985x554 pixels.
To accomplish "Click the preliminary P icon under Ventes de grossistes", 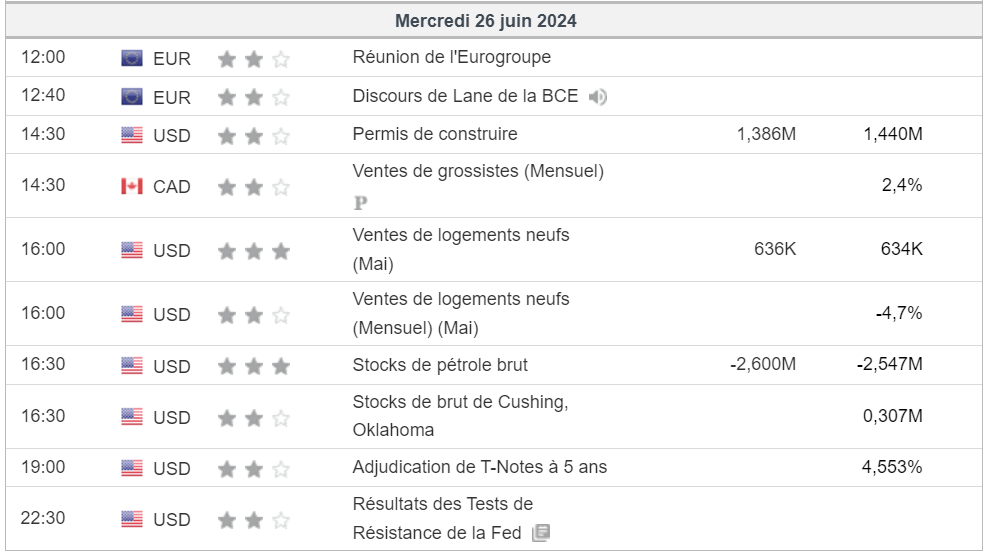I will pyautogui.click(x=361, y=203).
